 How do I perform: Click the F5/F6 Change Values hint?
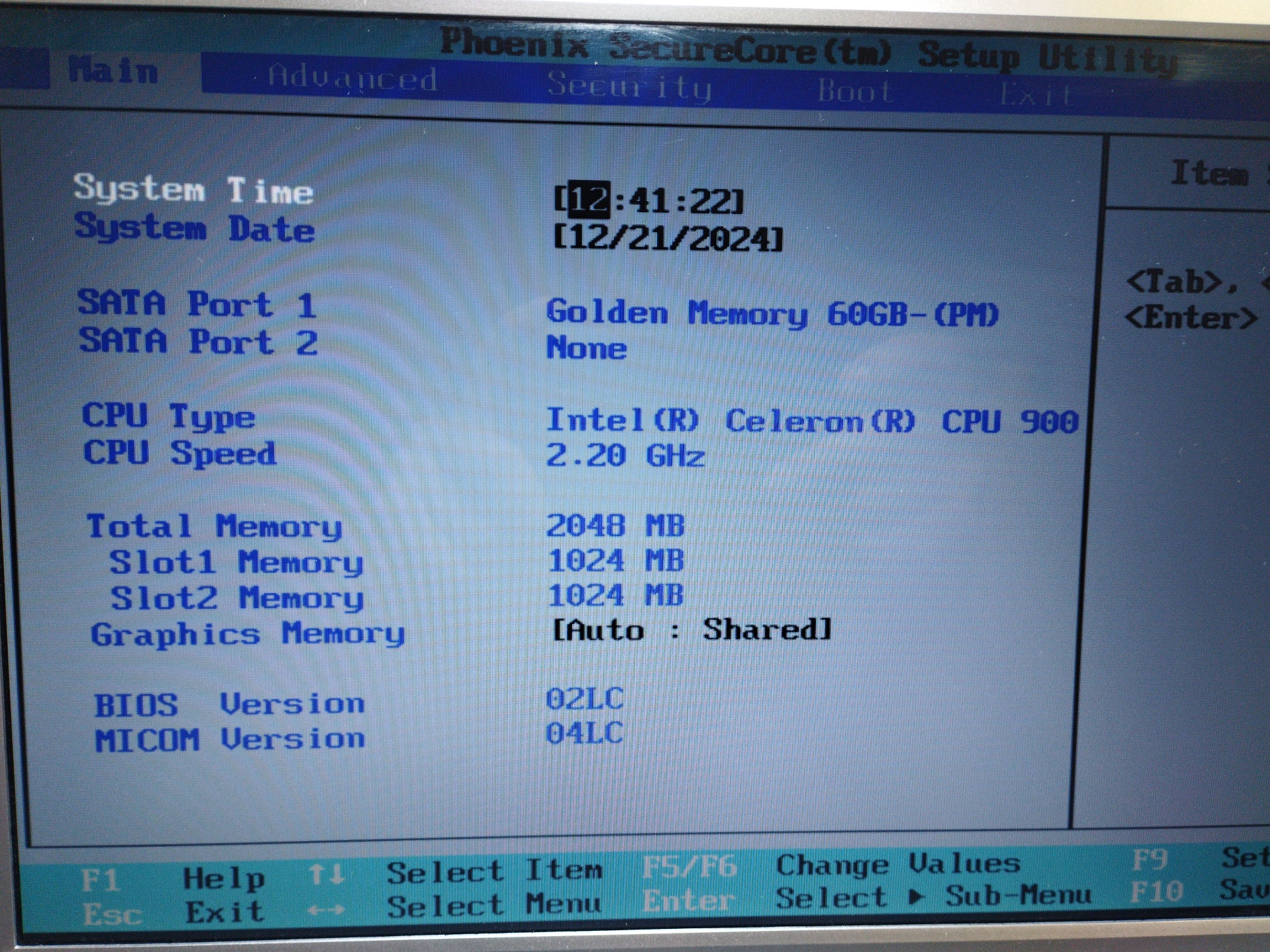[x=831, y=865]
